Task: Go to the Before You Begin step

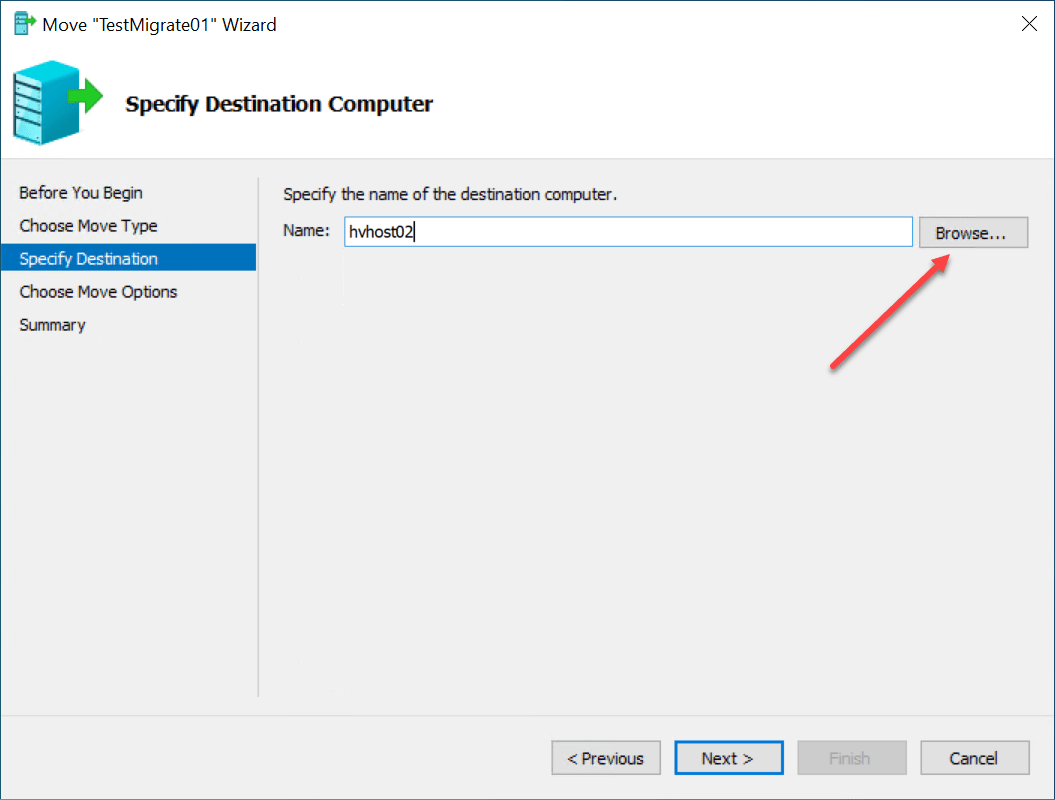Action: pos(81,192)
